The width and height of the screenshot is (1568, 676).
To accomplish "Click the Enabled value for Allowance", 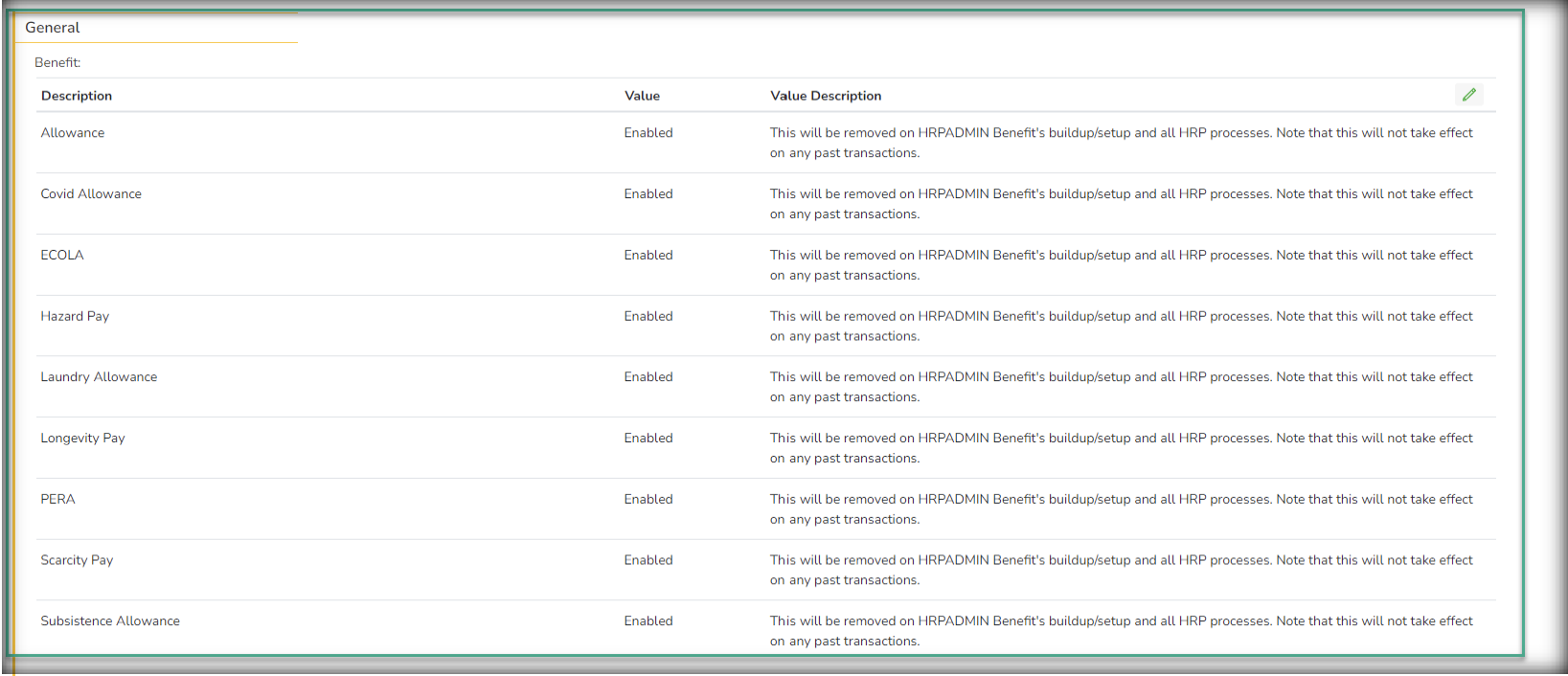I will click(648, 133).
